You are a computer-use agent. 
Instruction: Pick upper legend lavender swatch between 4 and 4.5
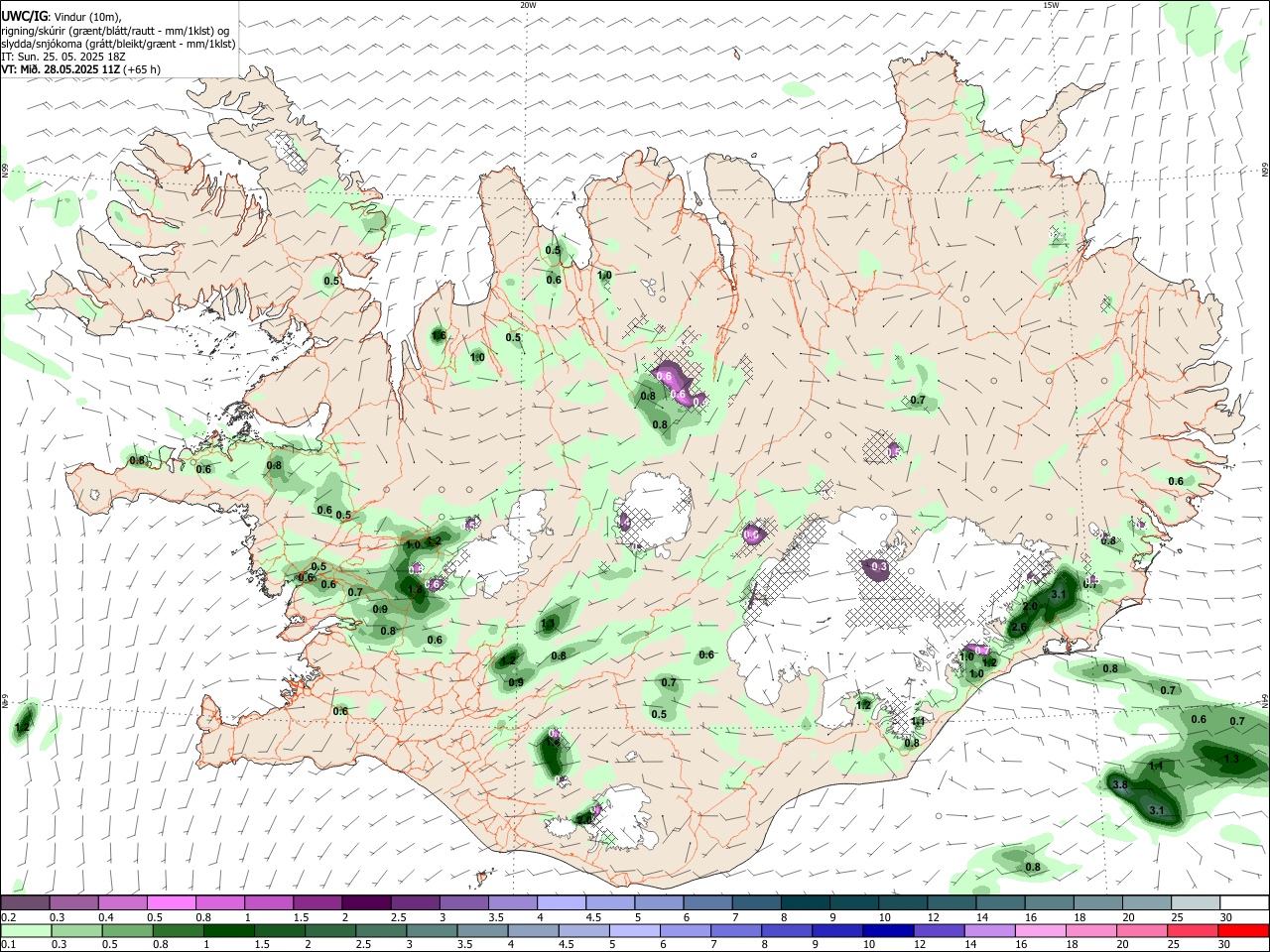[x=560, y=903]
